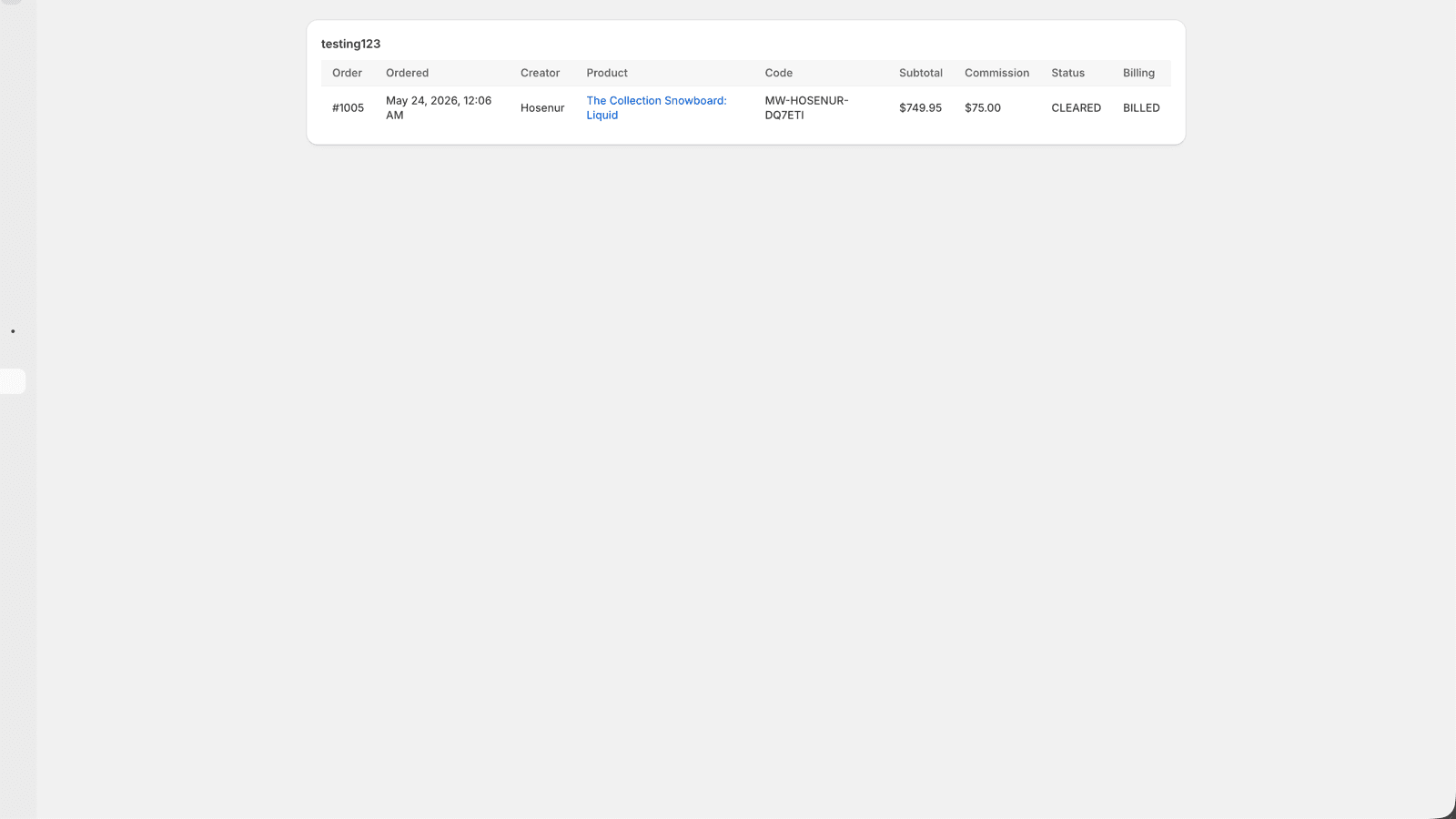Select the $75.00 commission value

[x=983, y=107]
